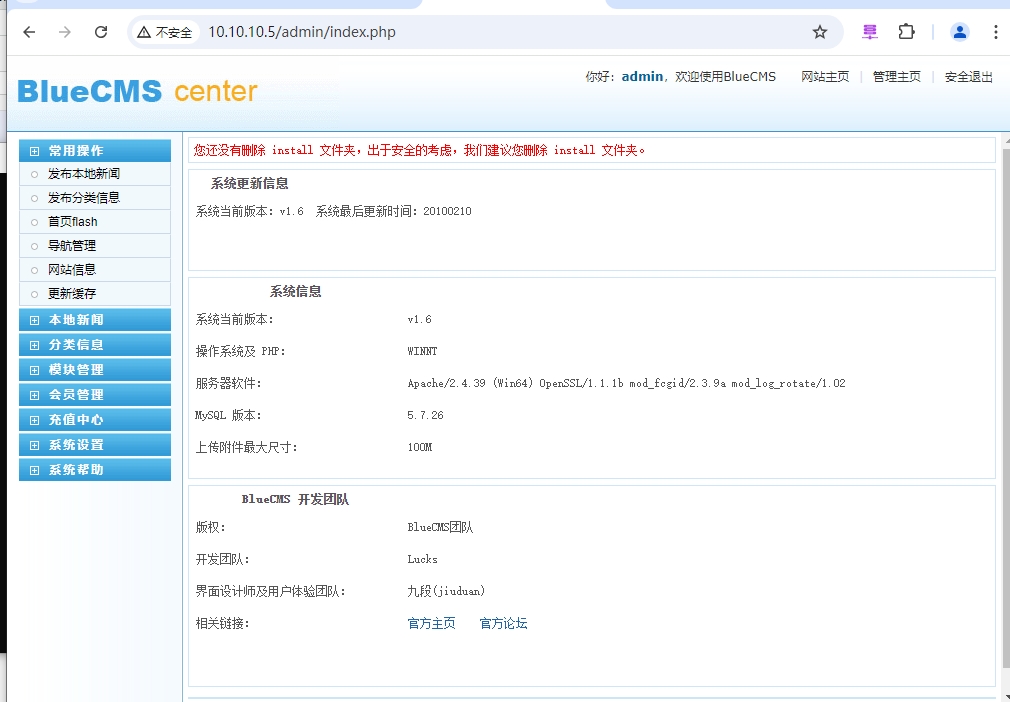This screenshot has width=1010, height=702.
Task: Select 发布本地新闻 in the sidebar
Action: point(84,174)
